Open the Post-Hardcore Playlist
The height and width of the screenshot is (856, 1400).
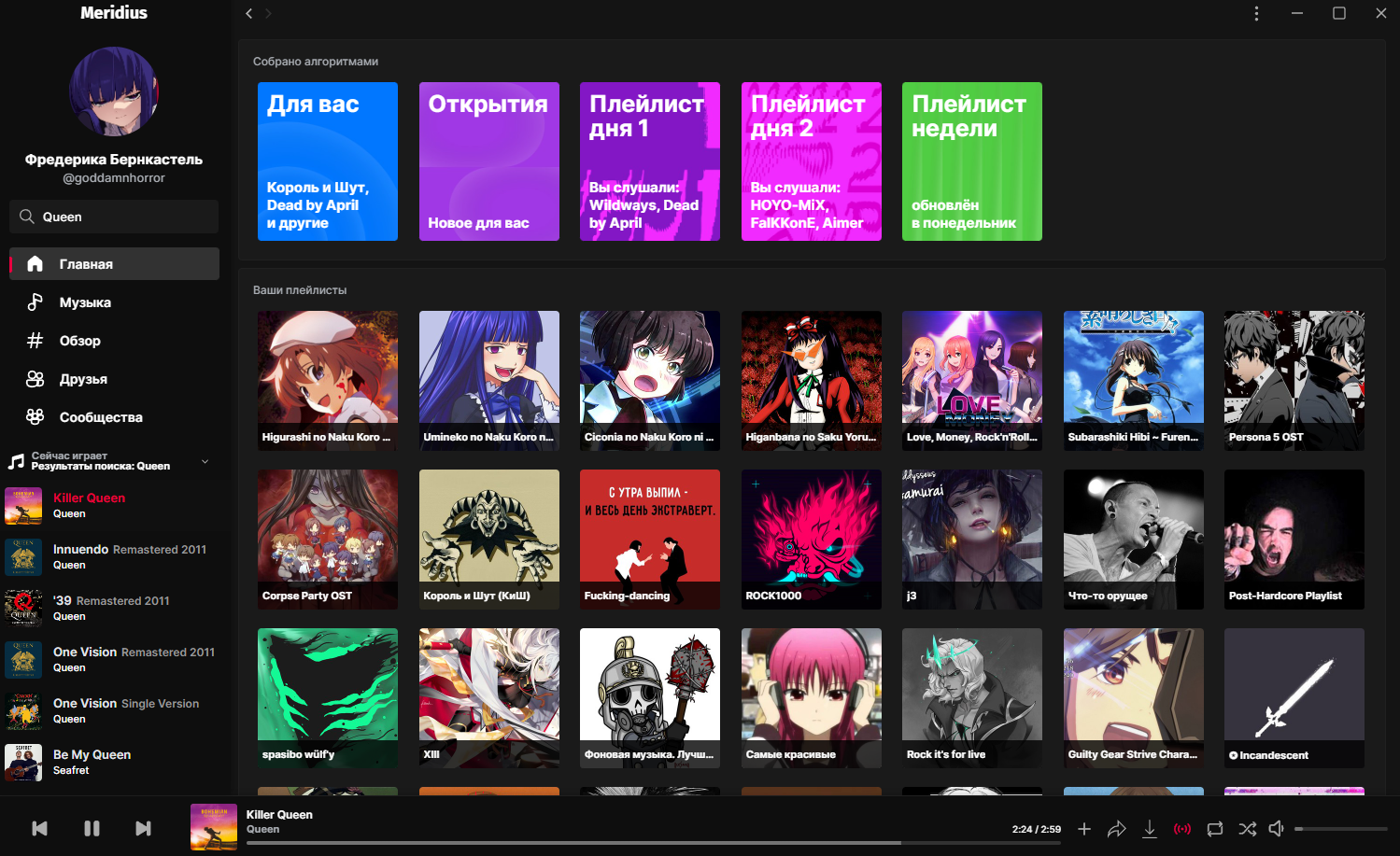pos(1294,540)
